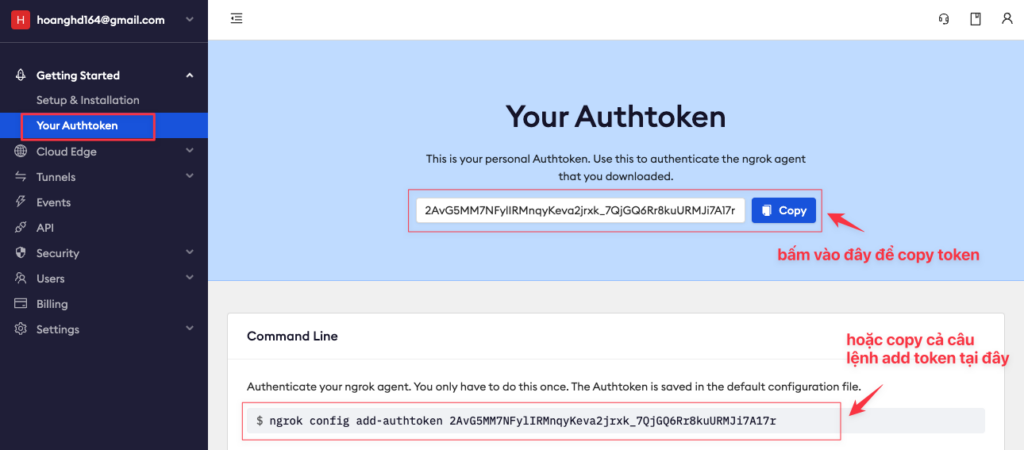The width and height of the screenshot is (1024, 450).
Task: Collapse the Getting Started section
Action: 189,76
